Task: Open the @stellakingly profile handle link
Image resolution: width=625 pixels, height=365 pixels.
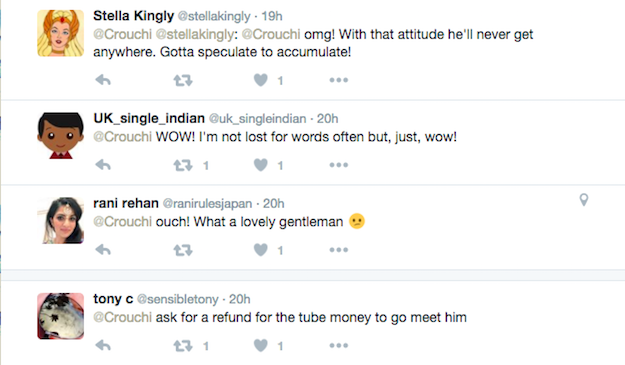Action: click(x=214, y=16)
